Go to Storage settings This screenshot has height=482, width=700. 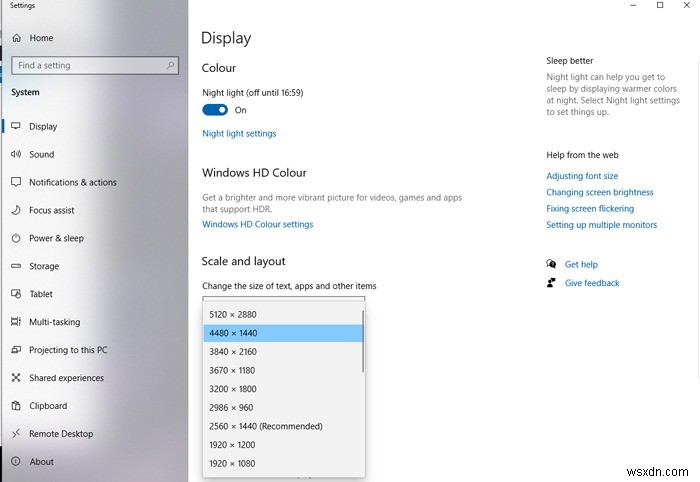coord(44,266)
